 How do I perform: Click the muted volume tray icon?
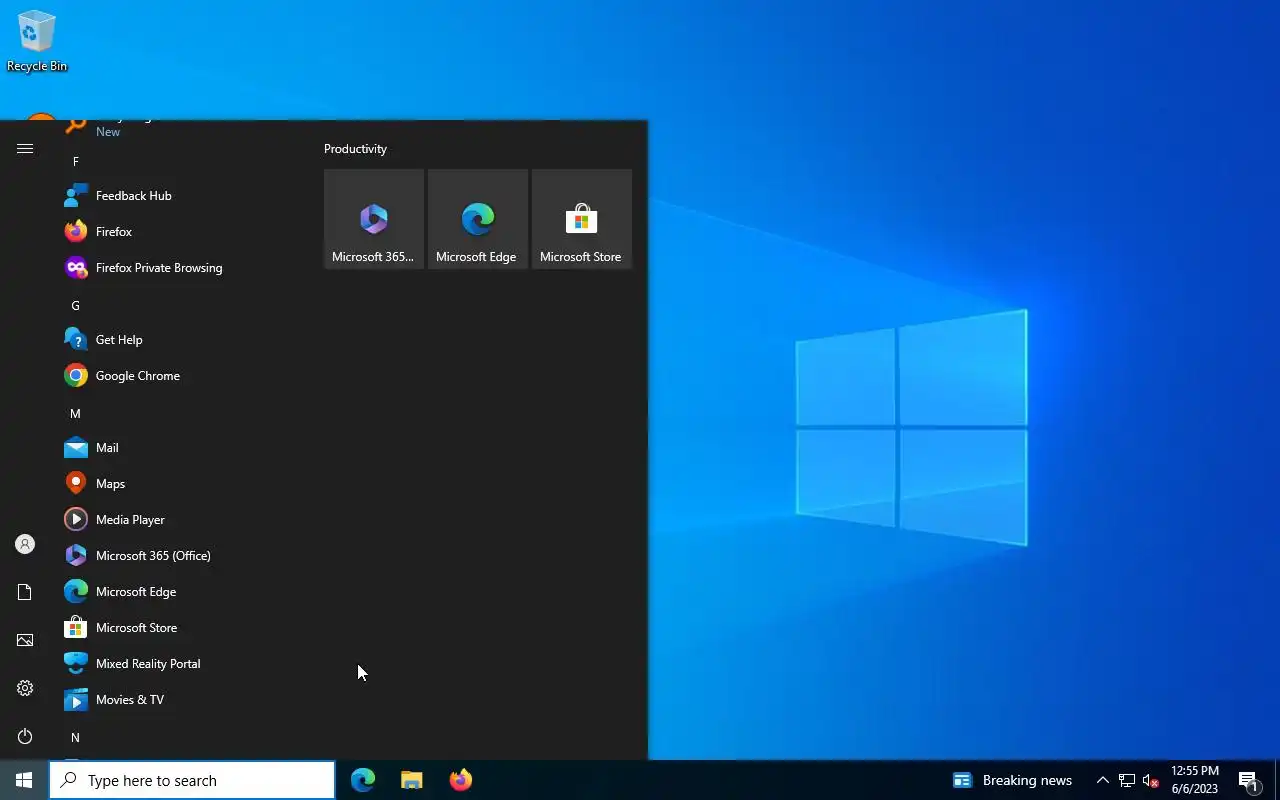pos(1151,780)
